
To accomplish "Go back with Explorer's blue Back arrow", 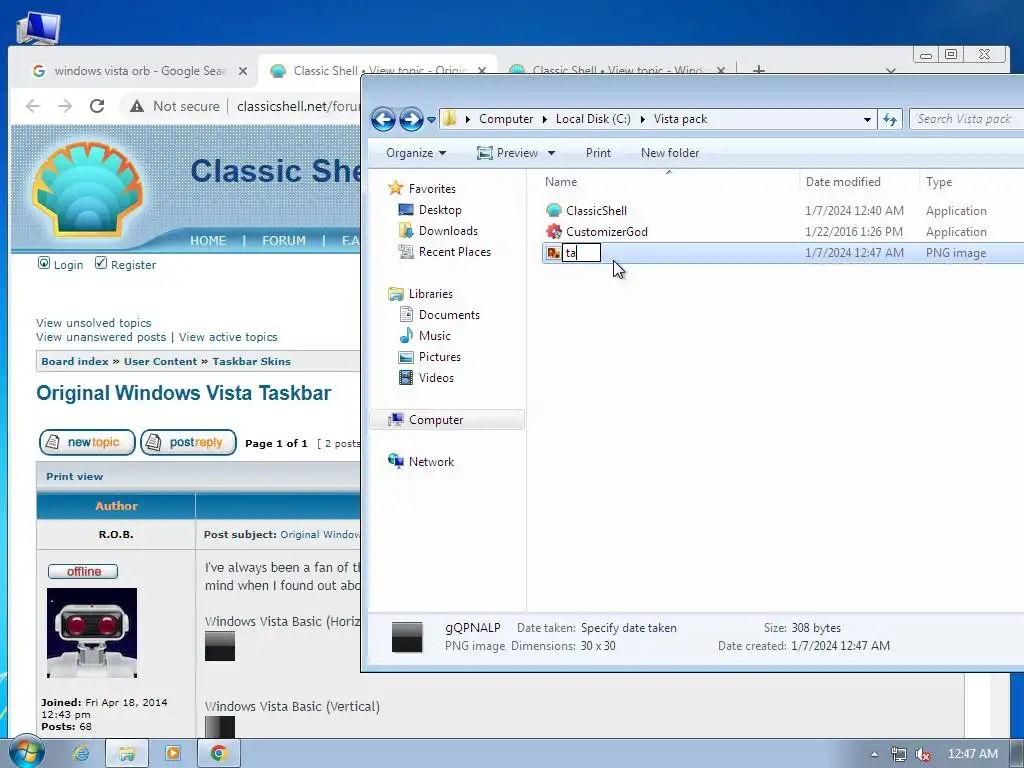I will tap(383, 119).
